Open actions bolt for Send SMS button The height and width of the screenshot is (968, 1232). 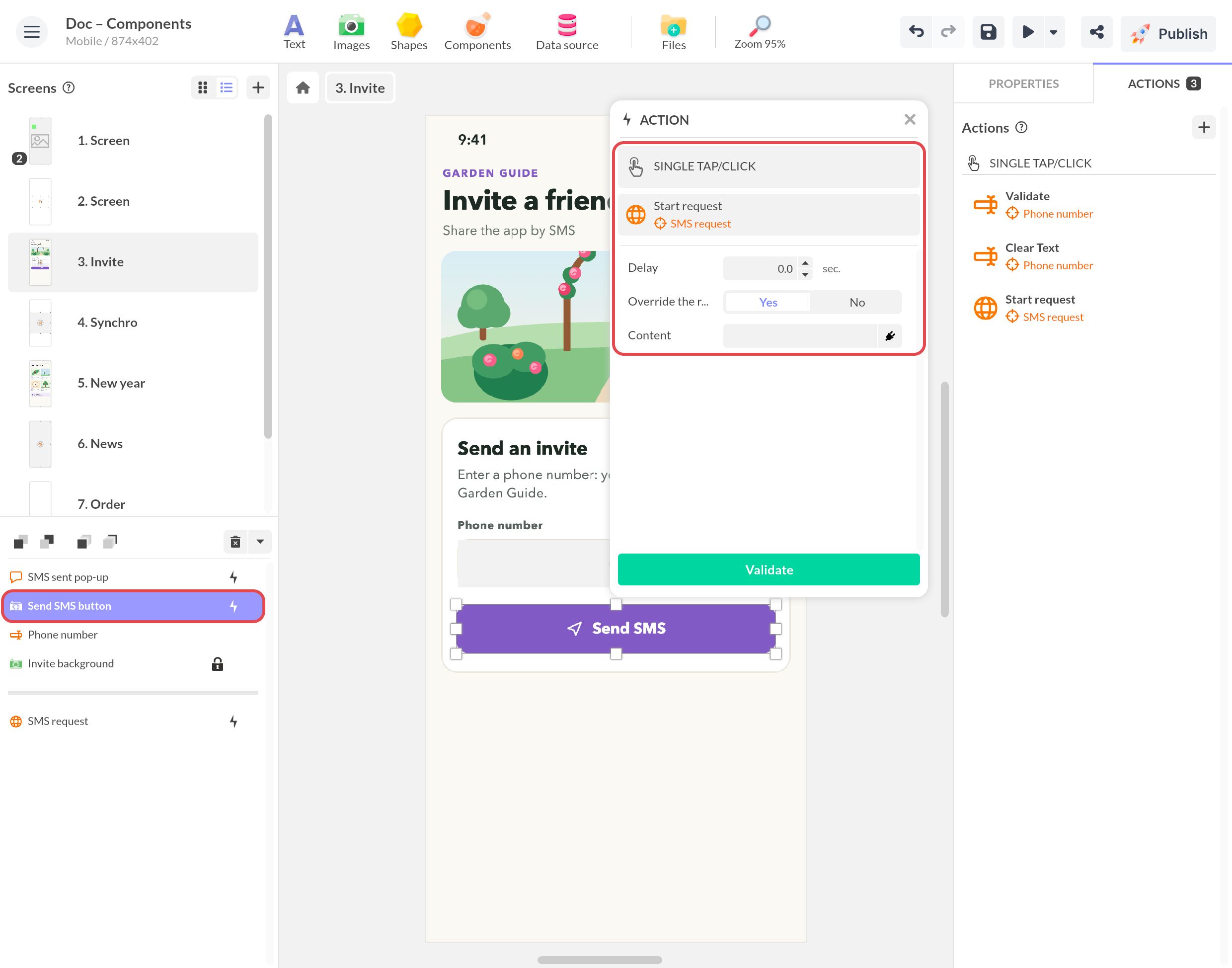tap(233, 606)
